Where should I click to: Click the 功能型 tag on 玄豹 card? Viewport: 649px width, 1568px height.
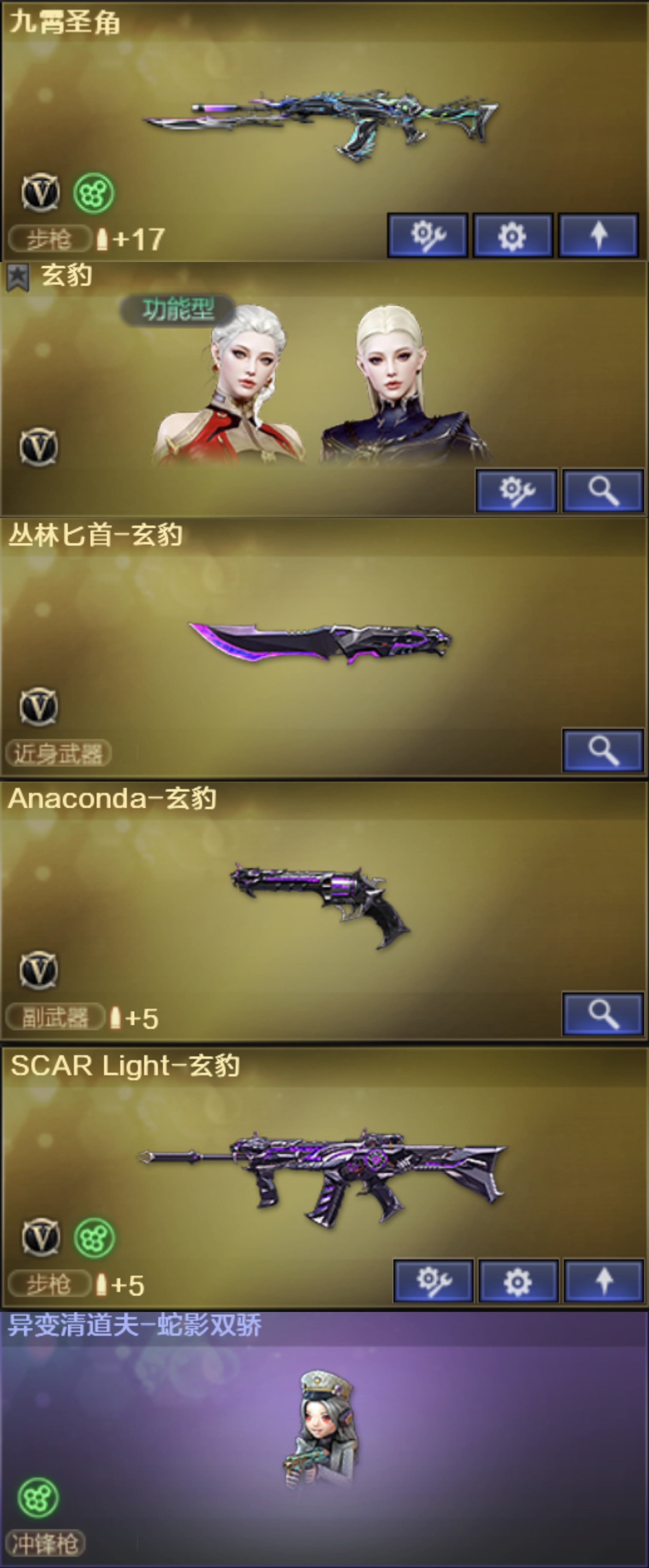(x=178, y=309)
